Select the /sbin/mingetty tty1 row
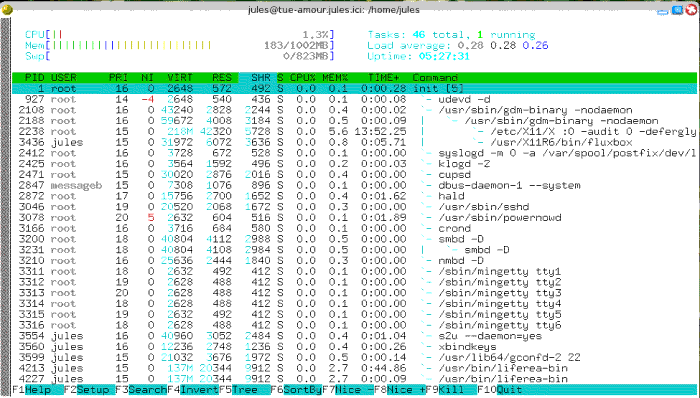The height and width of the screenshot is (398, 700). 354,271
